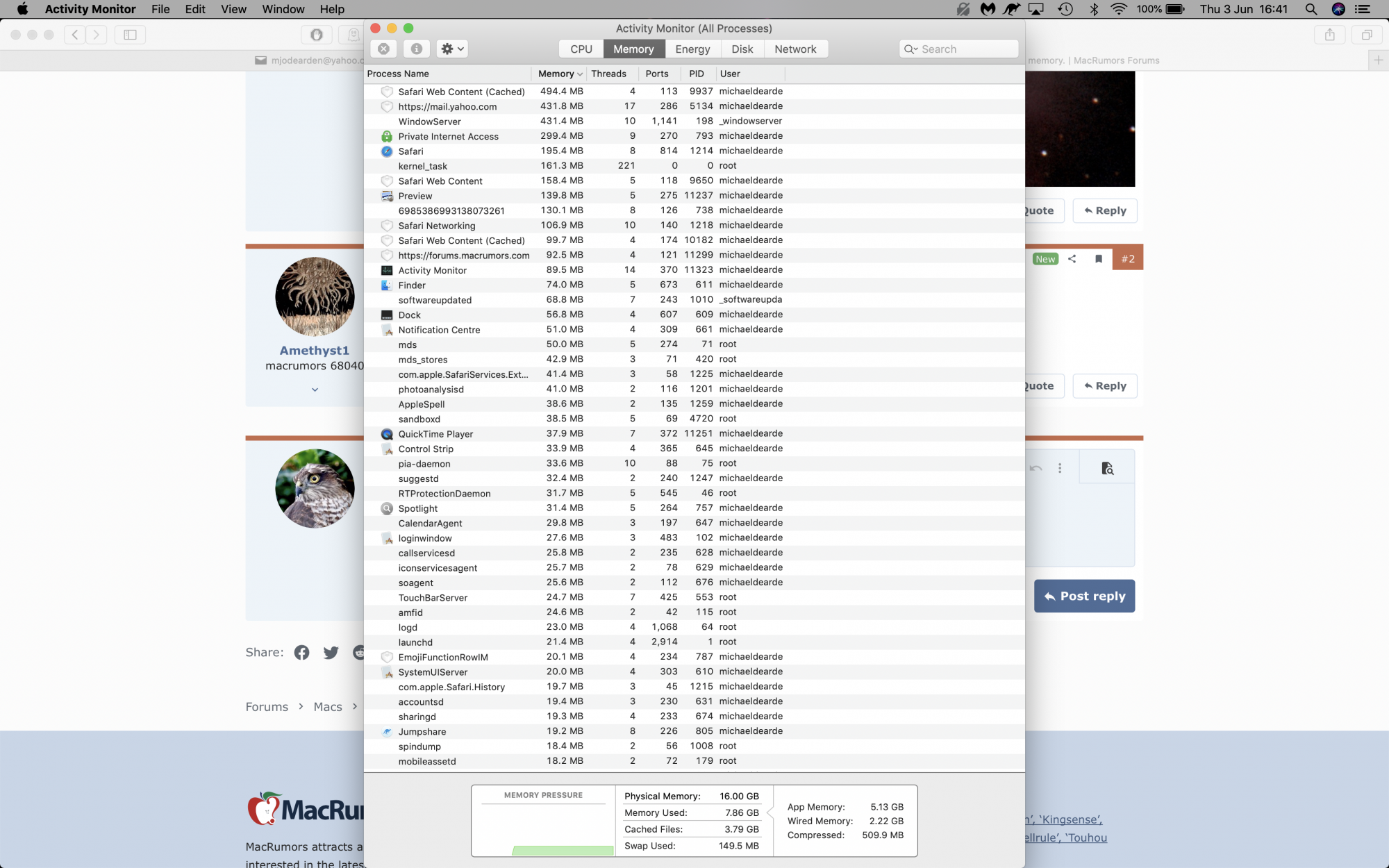The height and width of the screenshot is (868, 1389).
Task: Share the thread on Twitter
Action: [331, 652]
